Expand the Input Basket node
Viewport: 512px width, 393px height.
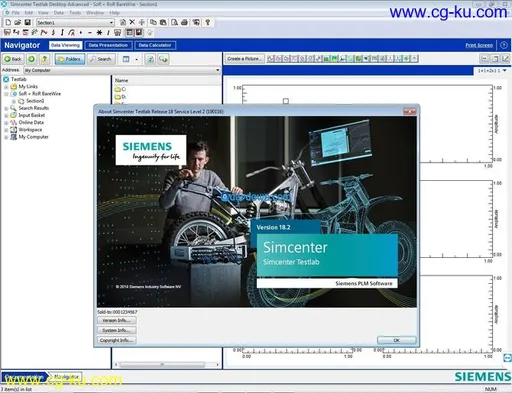point(6,115)
